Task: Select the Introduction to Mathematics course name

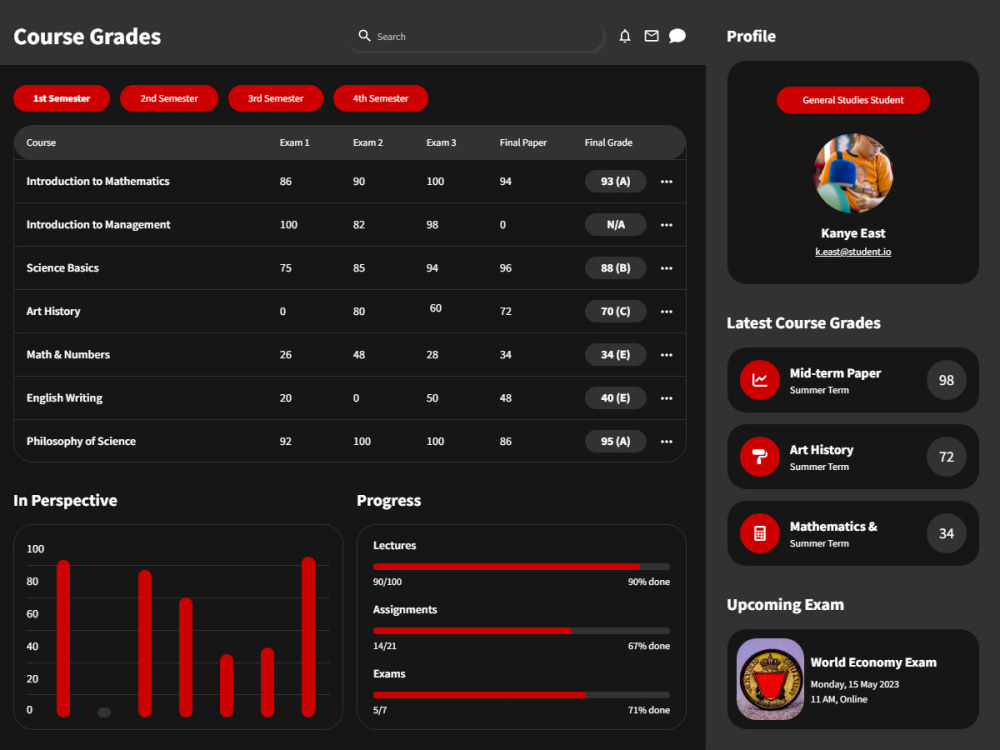Action: coord(98,182)
